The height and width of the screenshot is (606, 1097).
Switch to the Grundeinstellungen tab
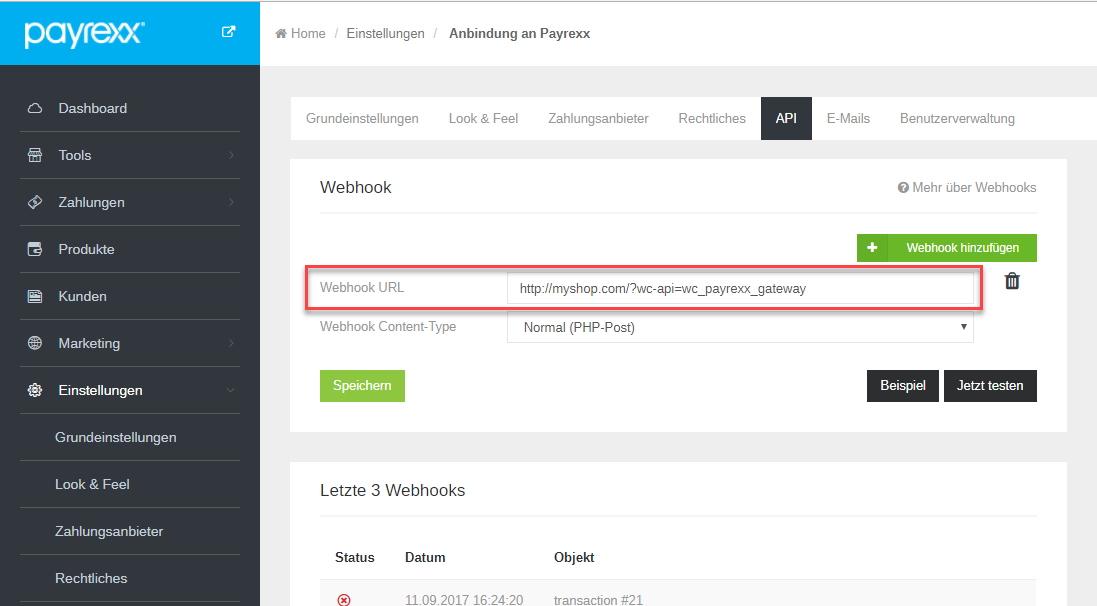click(x=362, y=118)
